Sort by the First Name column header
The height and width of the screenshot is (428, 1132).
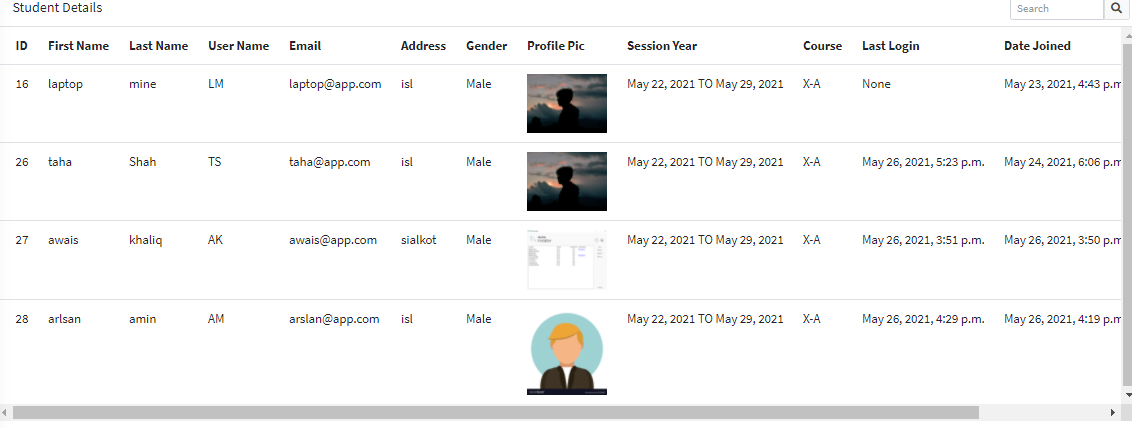78,46
